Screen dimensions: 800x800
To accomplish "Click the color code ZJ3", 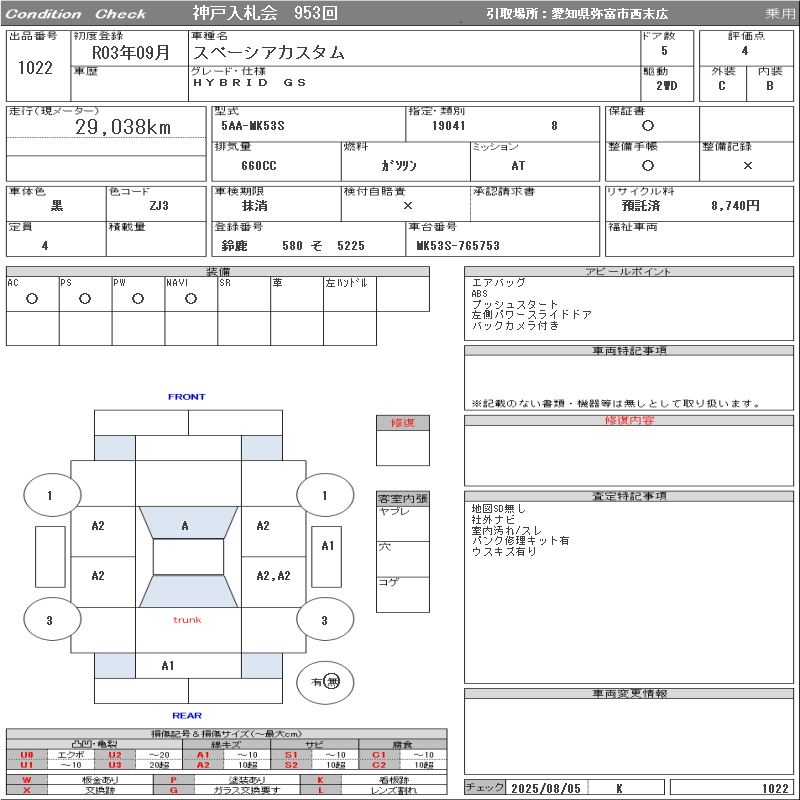I will (x=159, y=206).
